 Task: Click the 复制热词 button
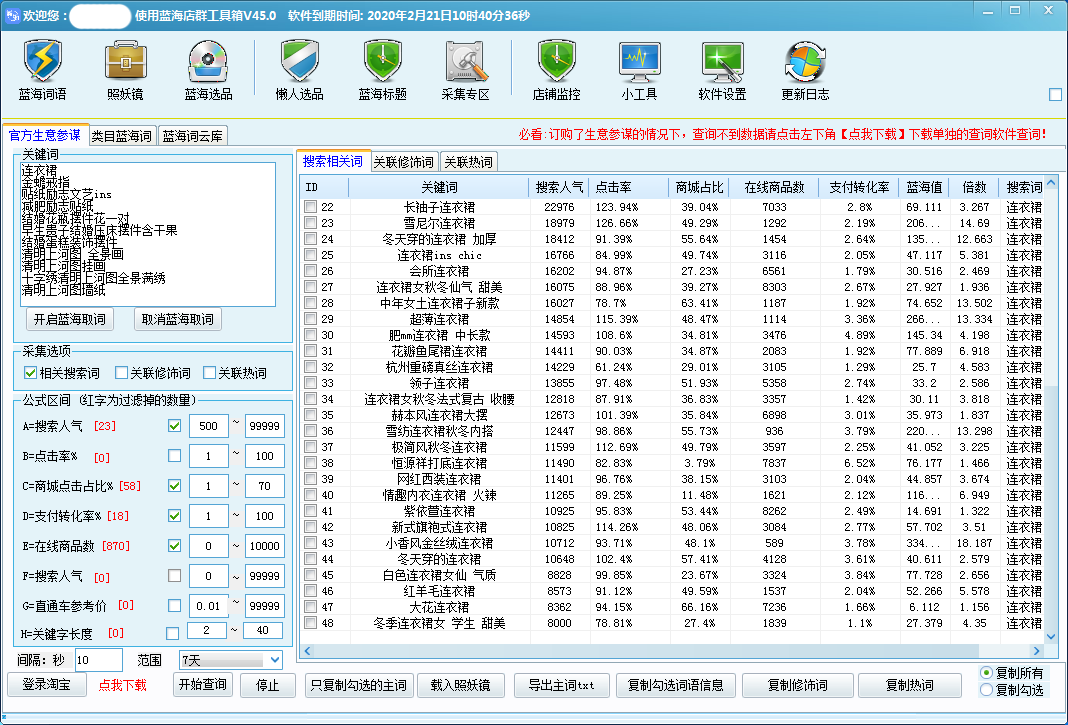909,685
